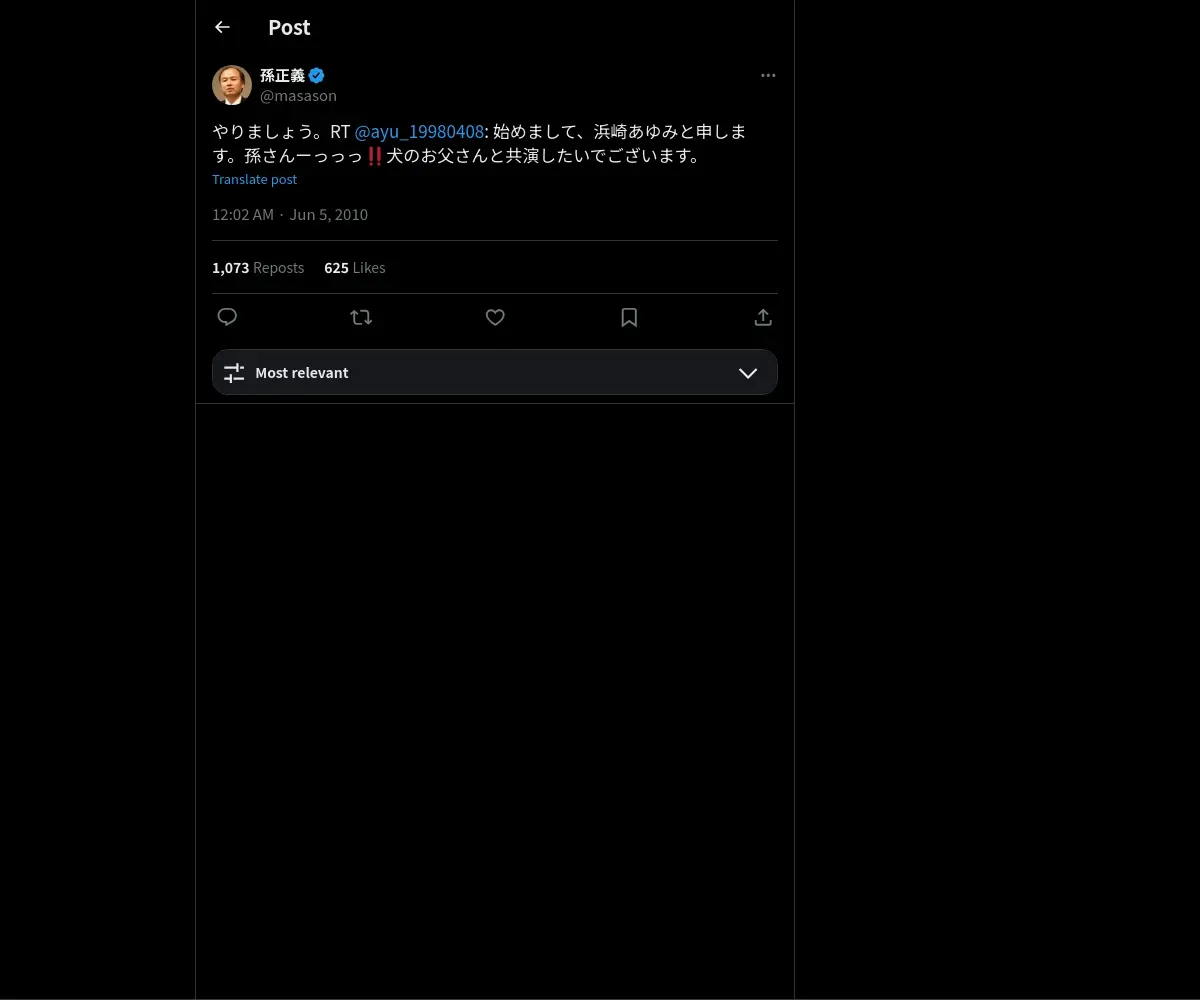
Task: Share the post using the upload icon
Action: coord(763,317)
